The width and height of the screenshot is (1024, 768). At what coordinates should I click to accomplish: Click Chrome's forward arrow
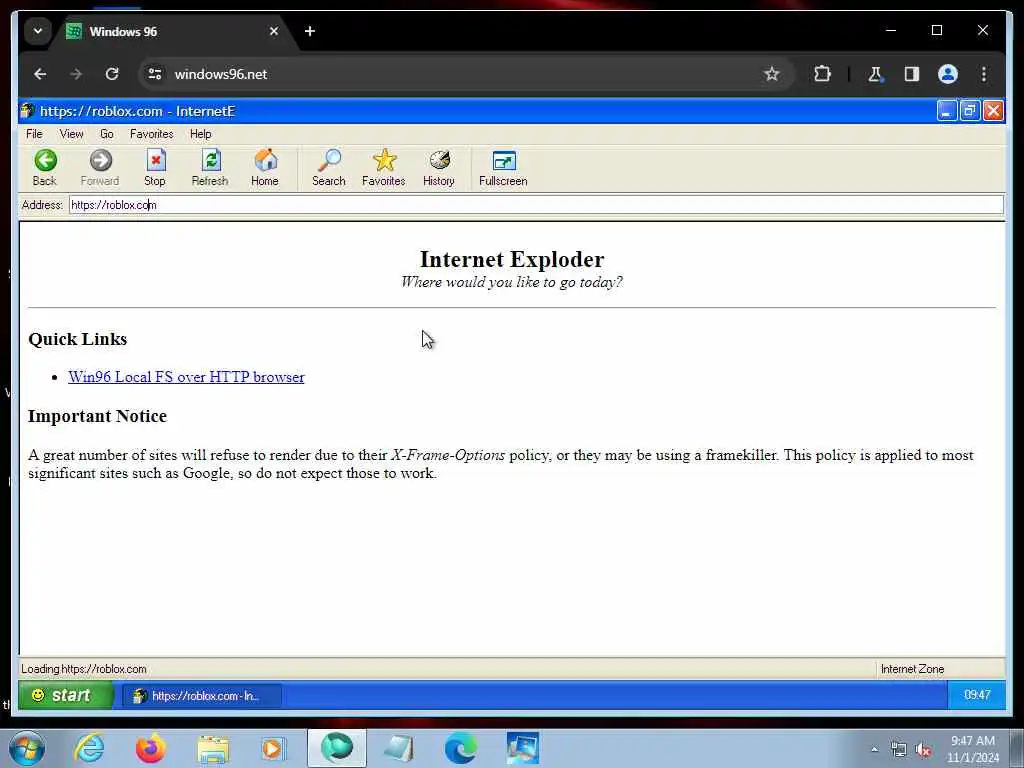tap(76, 74)
